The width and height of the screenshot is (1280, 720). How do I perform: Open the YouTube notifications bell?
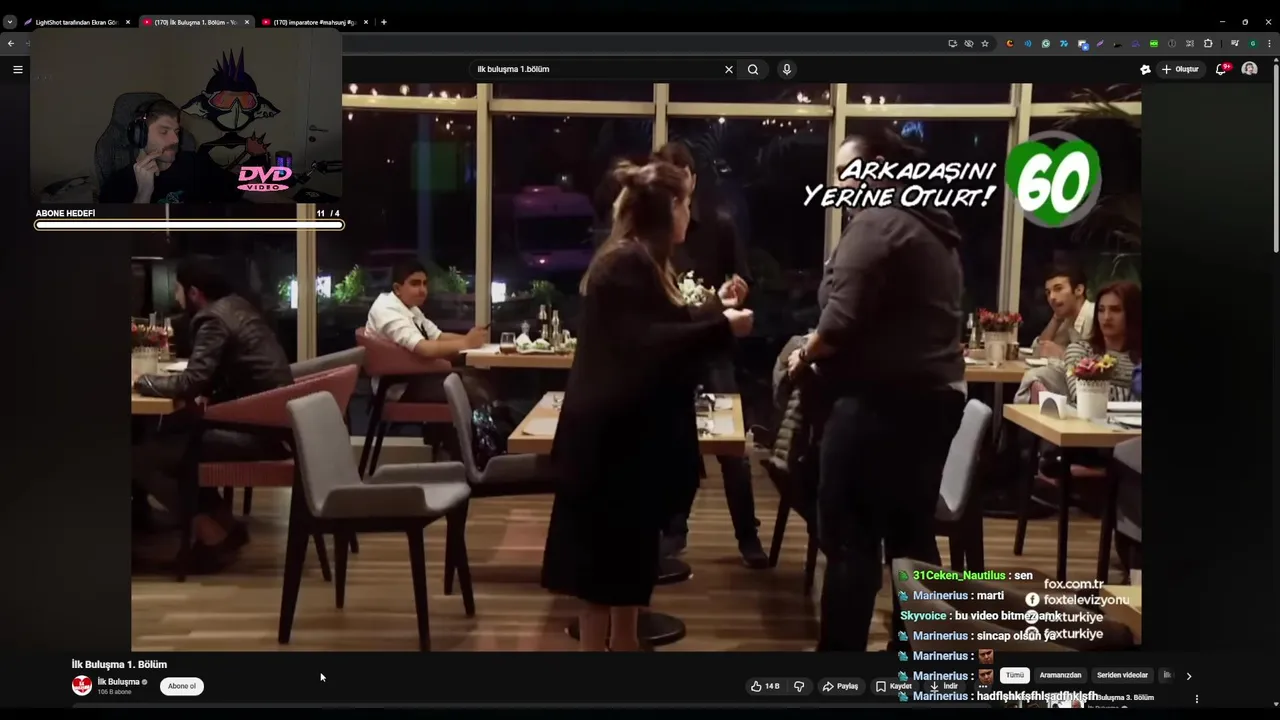pyautogui.click(x=1223, y=69)
